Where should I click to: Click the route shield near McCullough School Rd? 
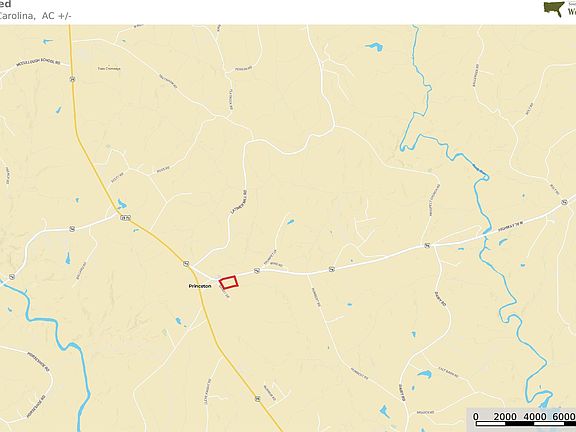click(73, 79)
